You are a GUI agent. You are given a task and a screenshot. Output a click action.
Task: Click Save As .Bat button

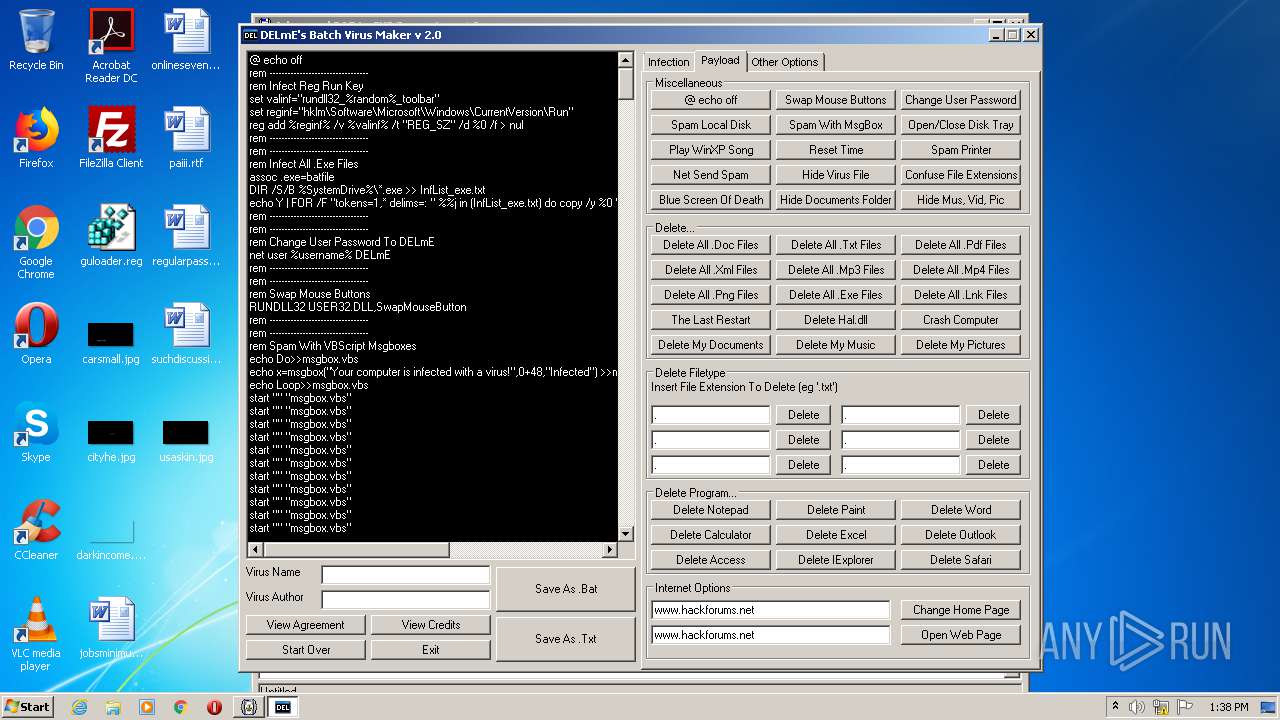pyautogui.click(x=566, y=589)
